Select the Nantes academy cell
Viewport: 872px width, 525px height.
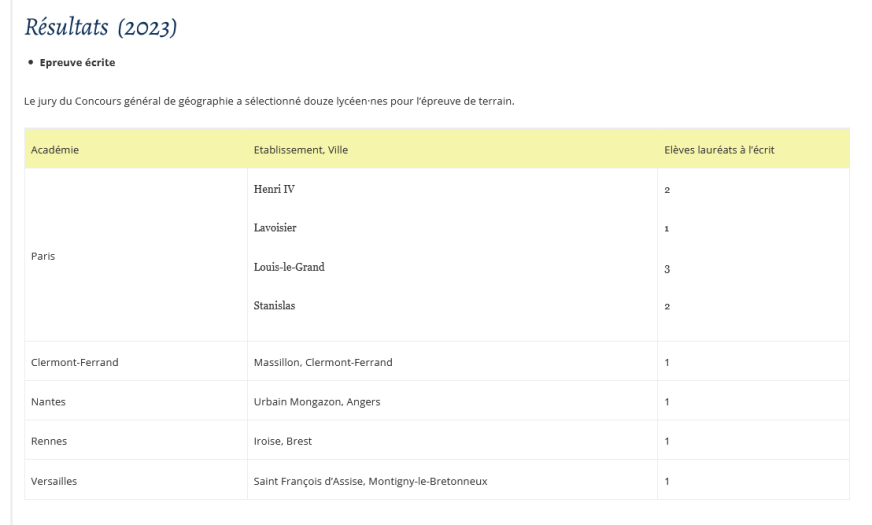[48, 402]
